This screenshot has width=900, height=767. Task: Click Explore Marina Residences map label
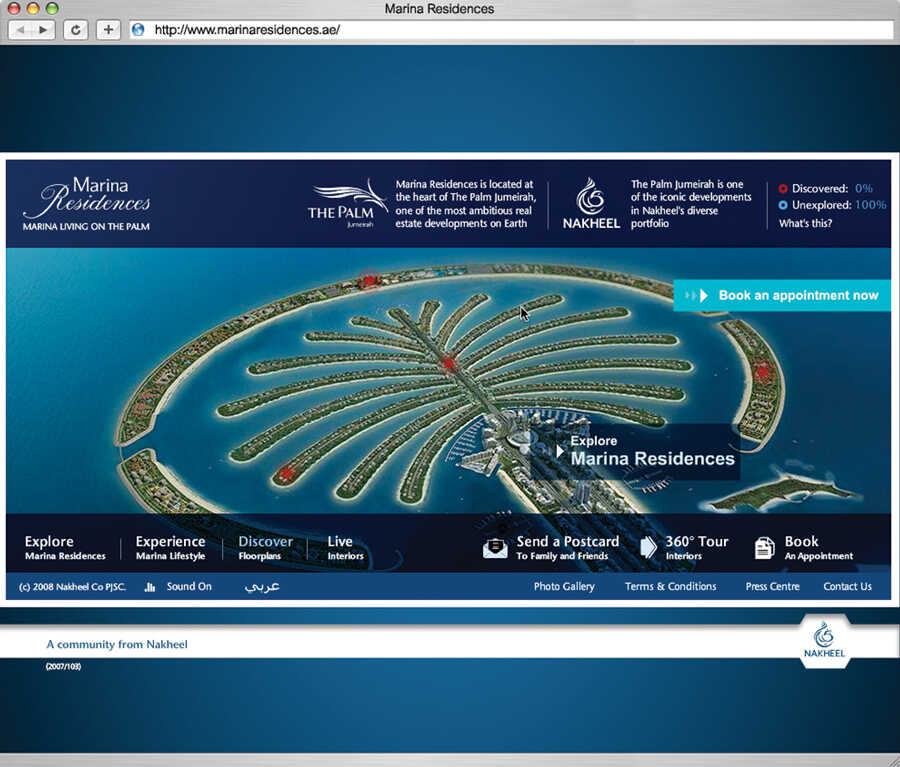652,451
